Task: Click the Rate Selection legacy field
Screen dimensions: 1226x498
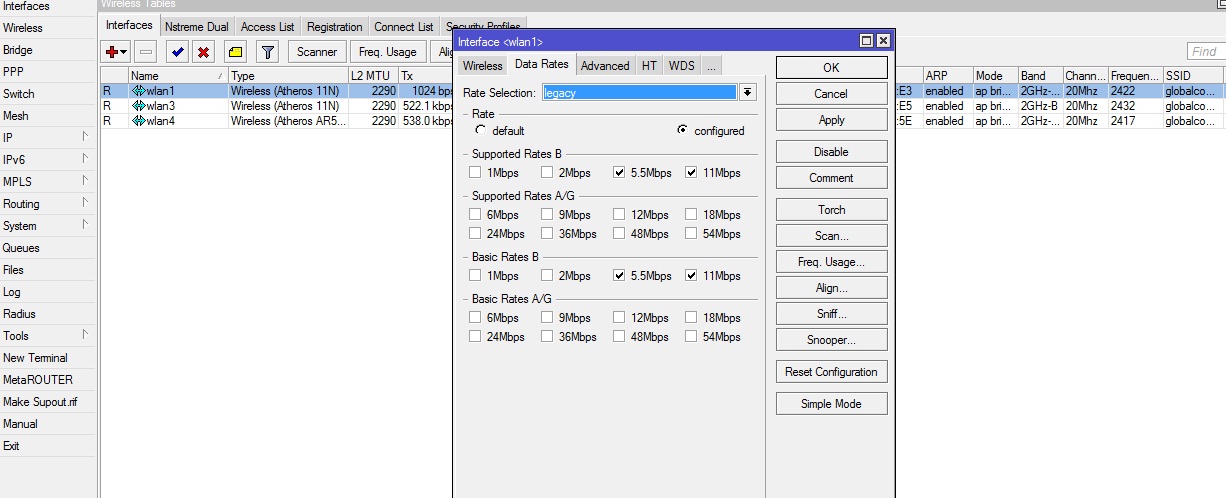Action: pyautogui.click(x=639, y=92)
